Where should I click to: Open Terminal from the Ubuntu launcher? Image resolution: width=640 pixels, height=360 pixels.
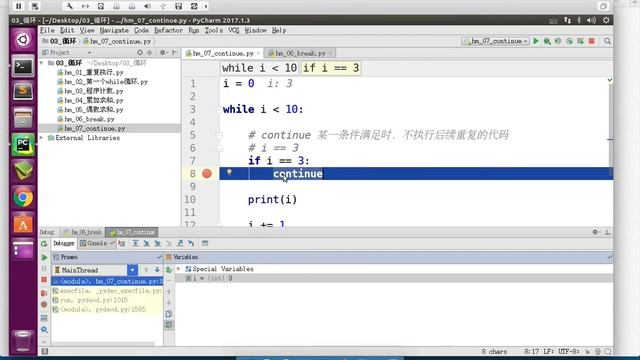tap(23, 66)
